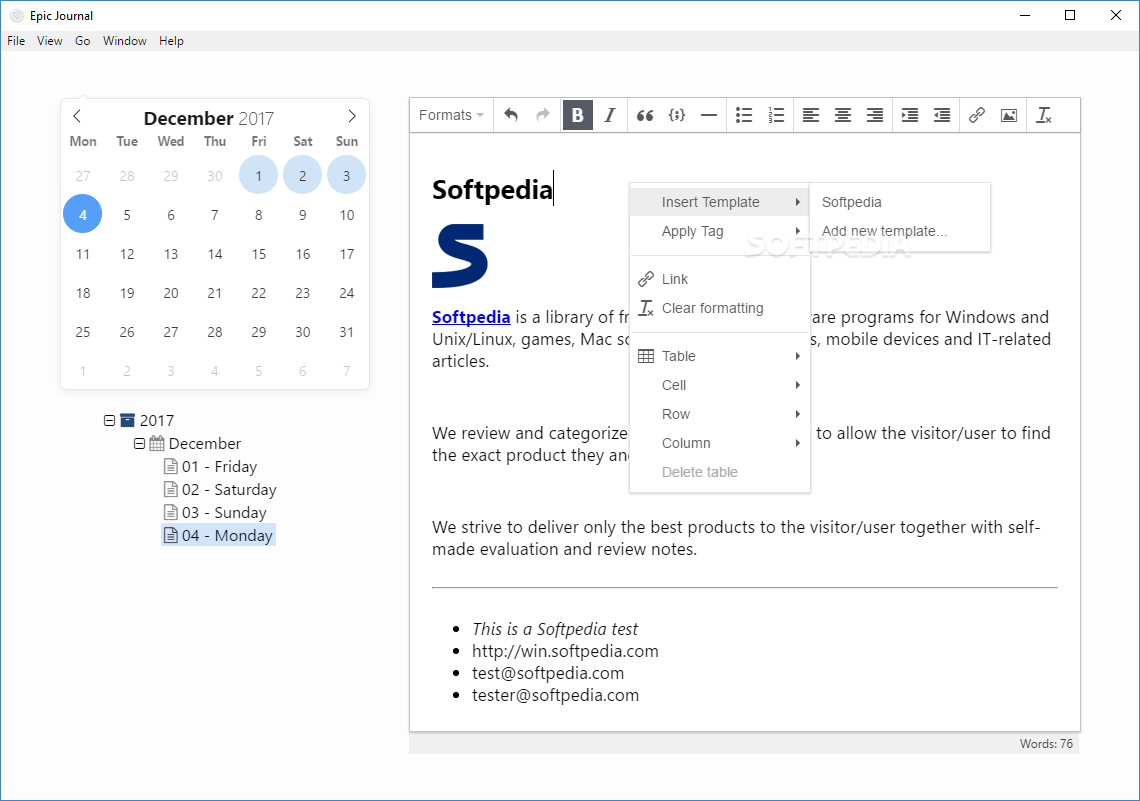Viewport: 1140px width, 801px height.
Task: Click the code block braces icon
Action: pos(677,115)
